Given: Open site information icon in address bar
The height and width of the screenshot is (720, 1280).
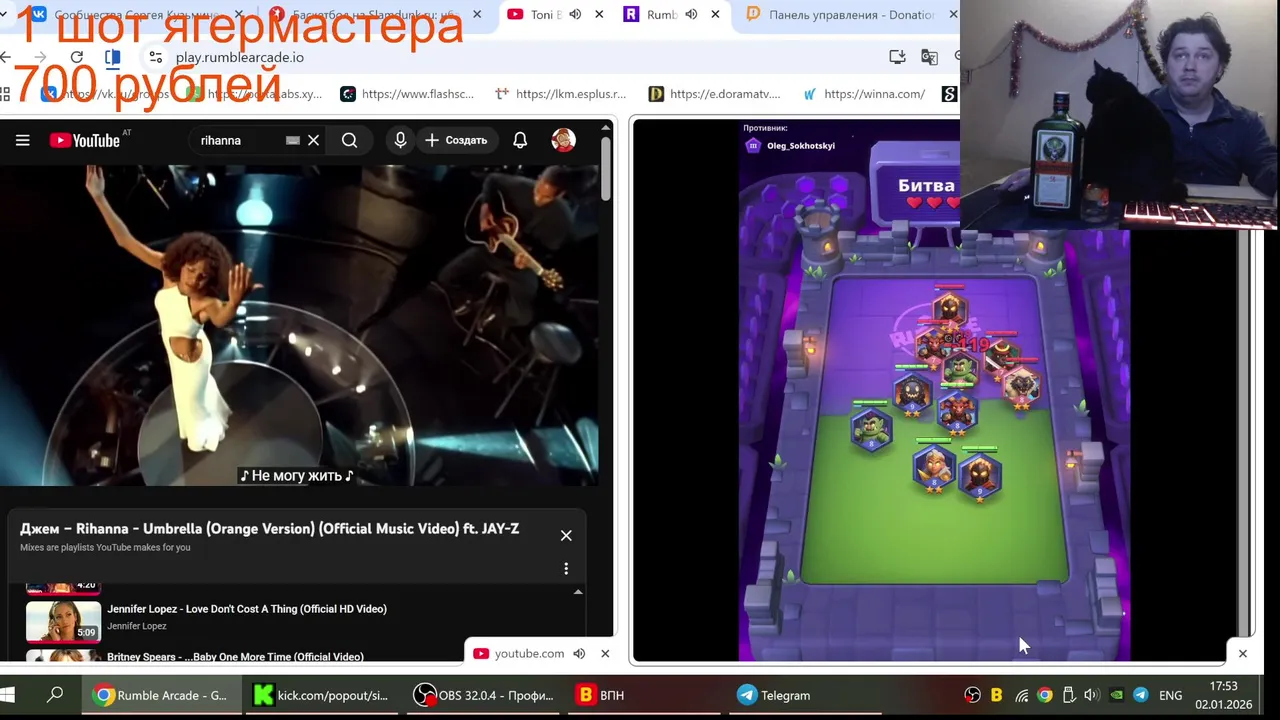Looking at the screenshot, I should [x=154, y=57].
